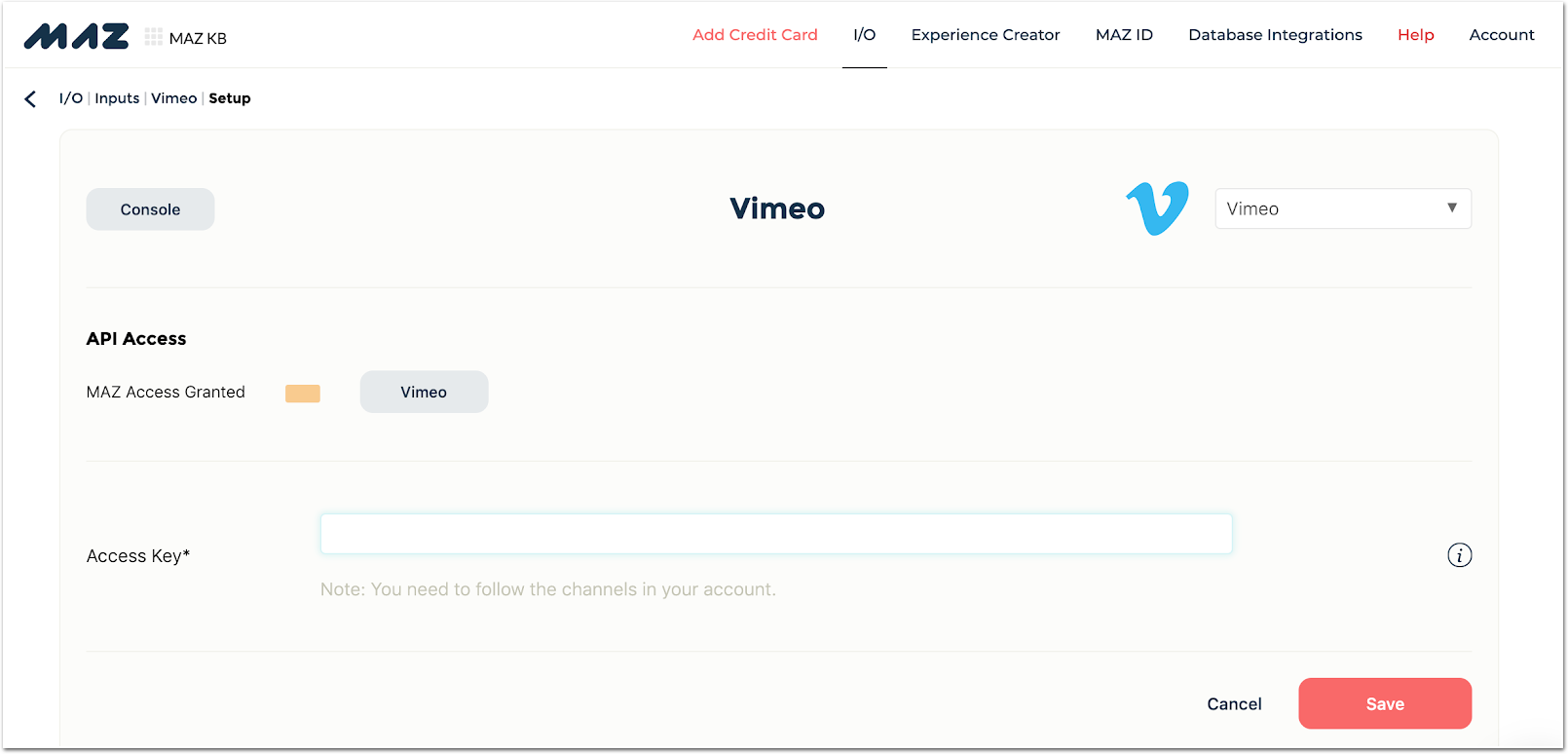Click the Vimeo page title
This screenshot has width=1568, height=754.
[x=777, y=208]
